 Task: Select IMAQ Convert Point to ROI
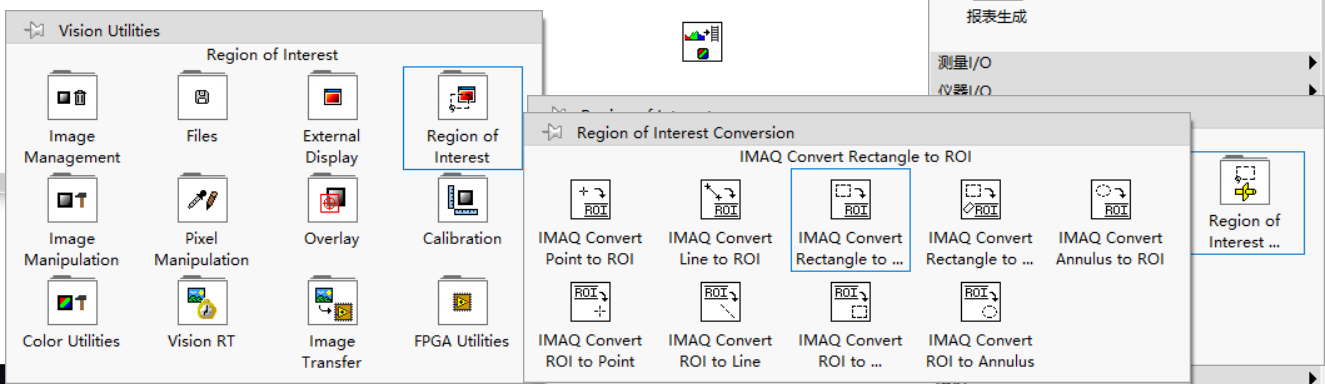click(x=590, y=200)
